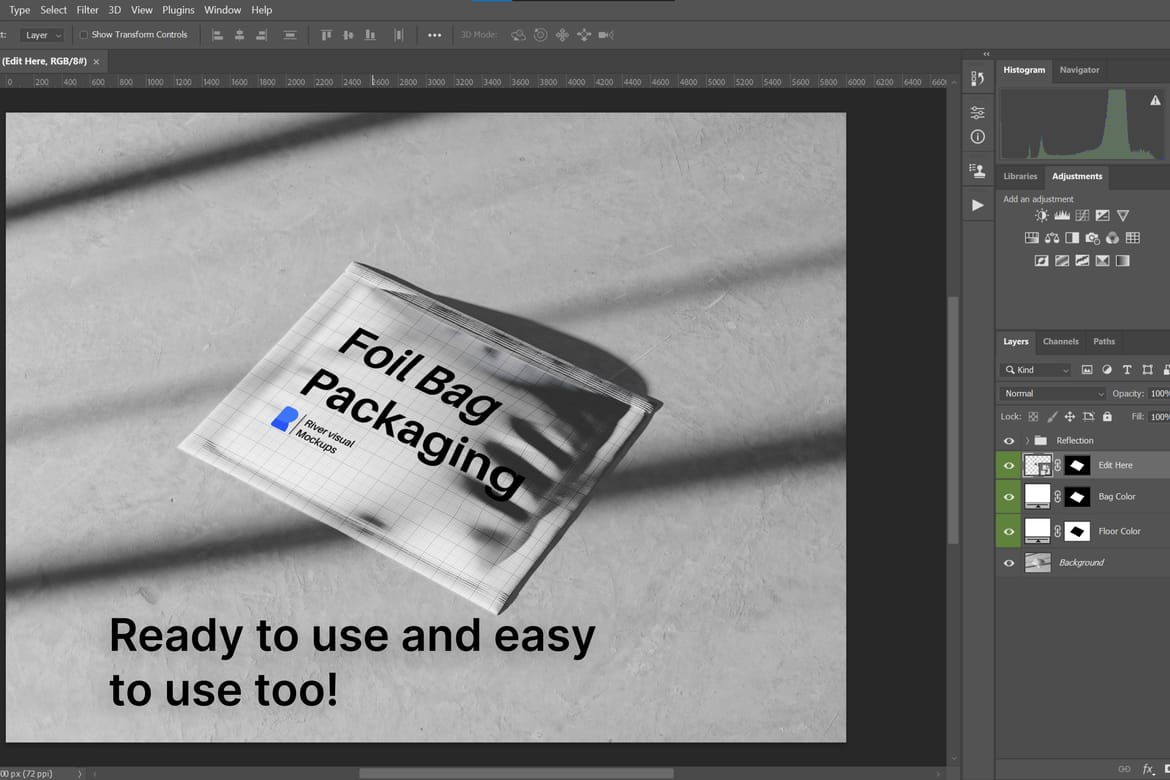Click the Bag Color layer mask thumbnail
Screen dimensions: 1170x780
click(1077, 497)
